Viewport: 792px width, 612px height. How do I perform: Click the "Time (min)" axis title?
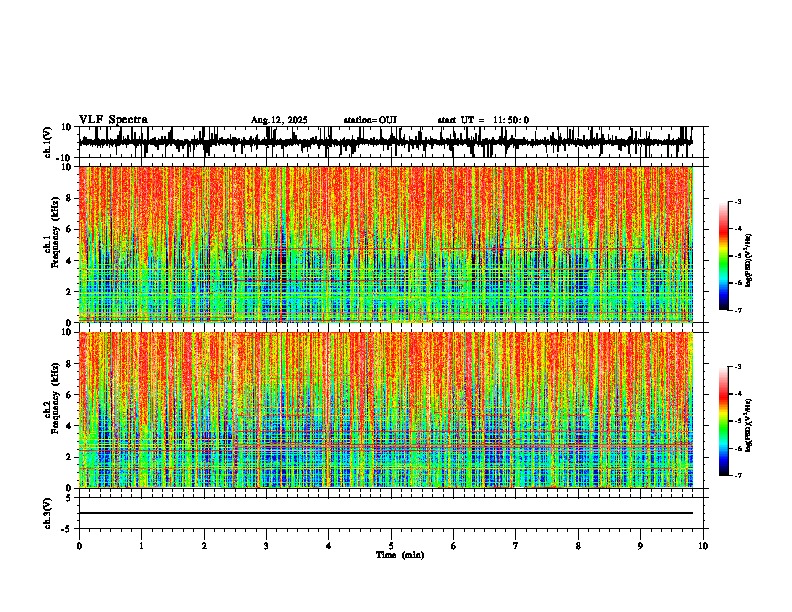pyautogui.click(x=400, y=555)
